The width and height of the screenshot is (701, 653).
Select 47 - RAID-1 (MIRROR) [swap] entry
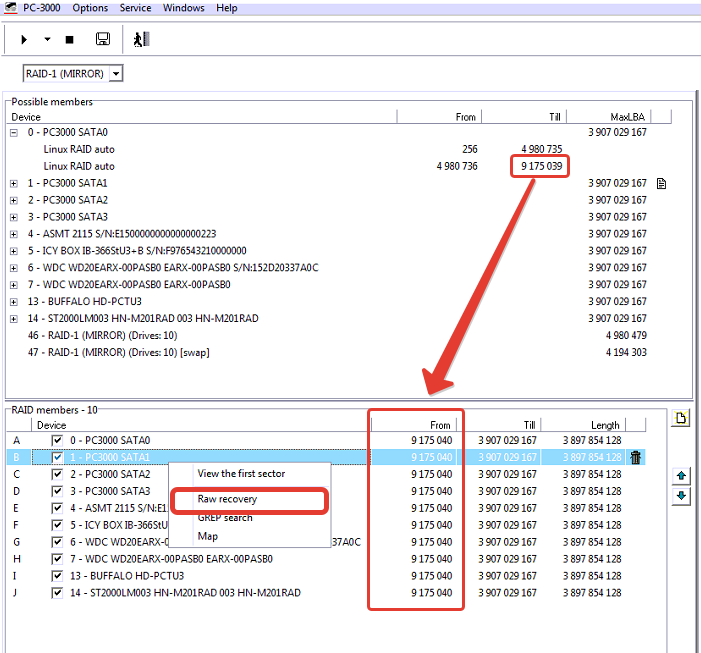118,353
